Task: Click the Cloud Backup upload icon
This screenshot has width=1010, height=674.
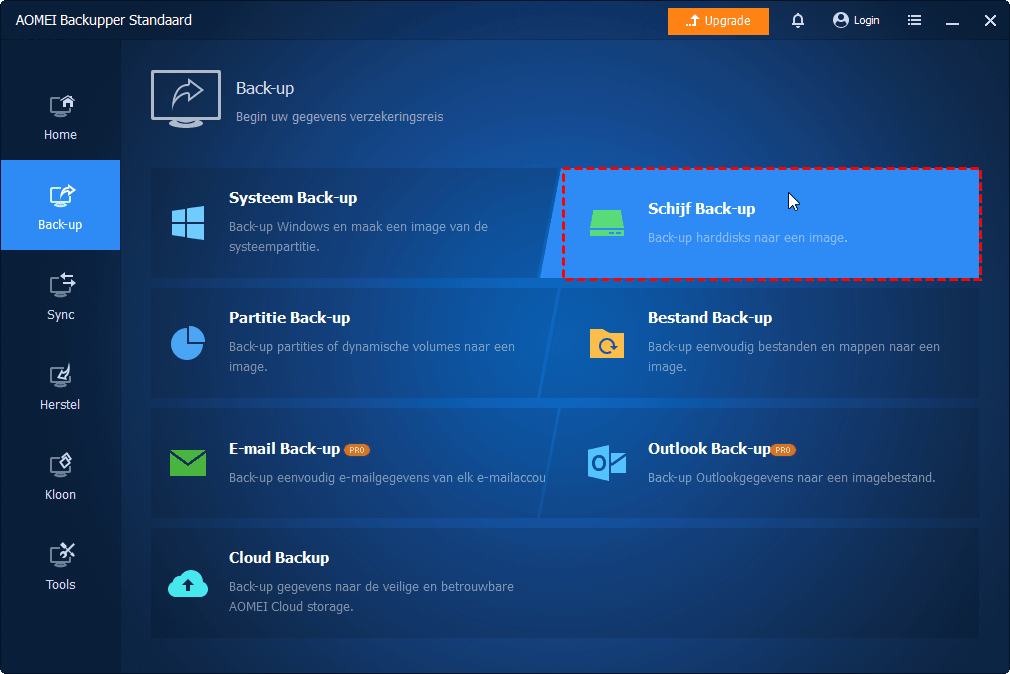Action: coord(188,583)
